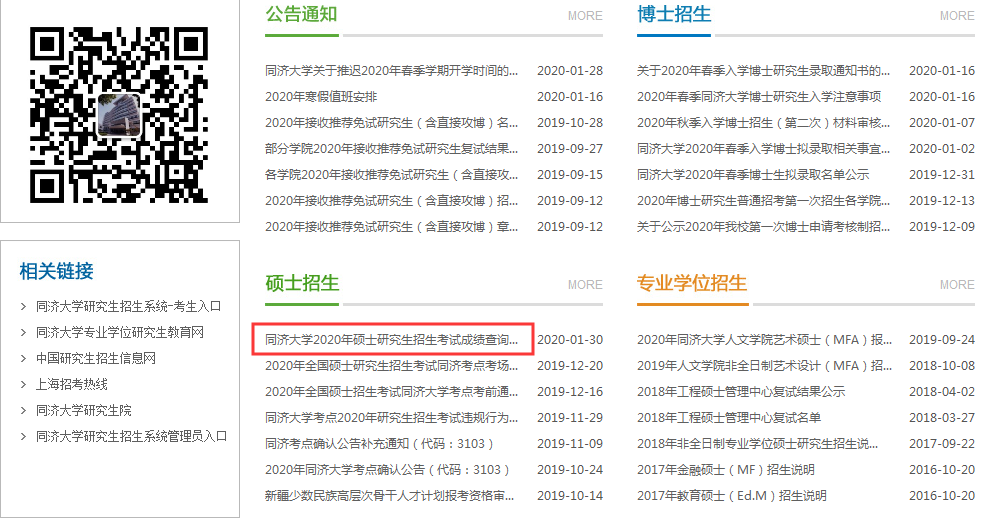This screenshot has height=520, width=1001.
Task: Open the 2020年寒假值班安排 announcement
Action: point(321,97)
